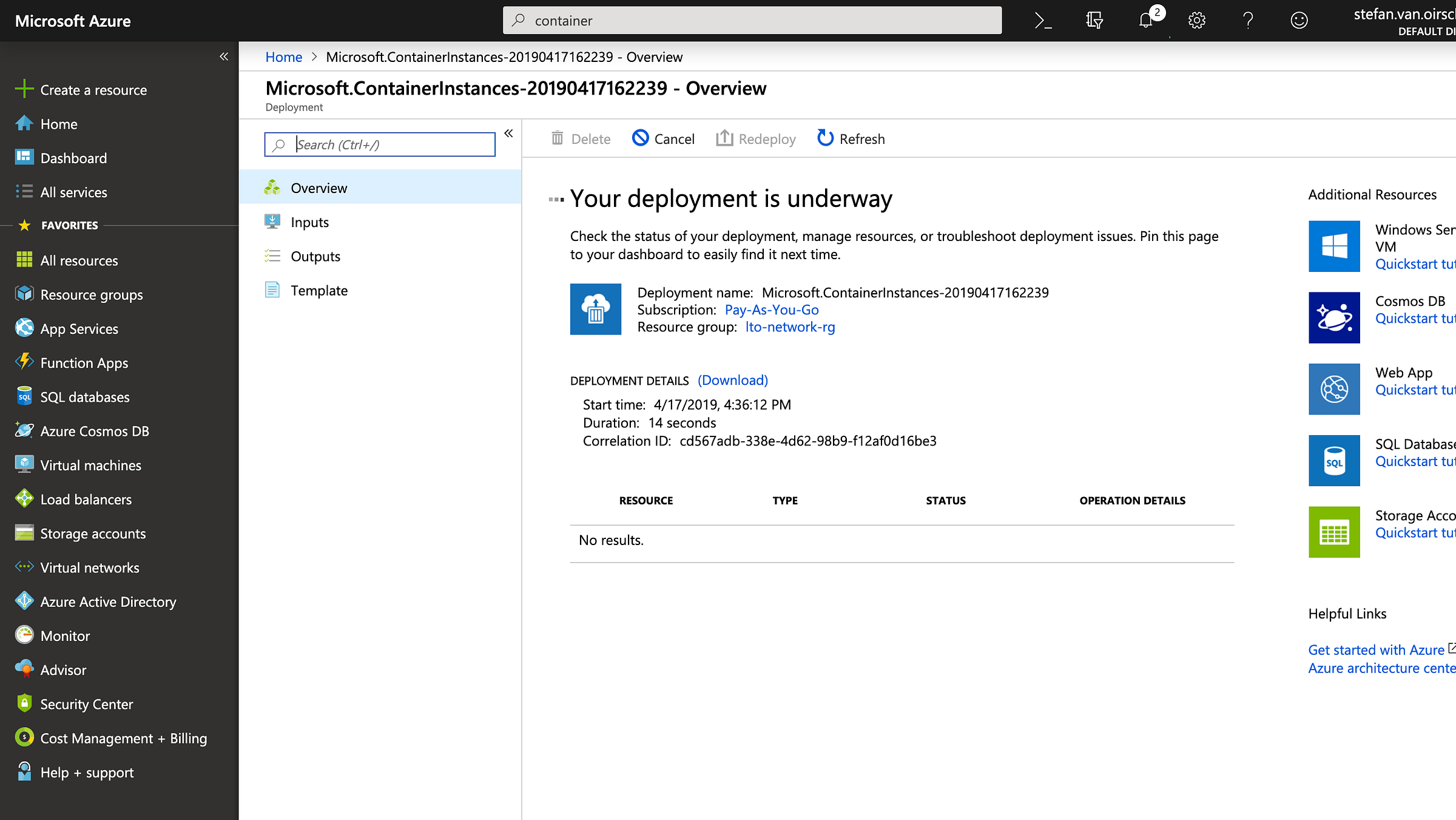Select Virtual machines in favorites
This screenshot has width=1456, height=820.
(x=90, y=466)
